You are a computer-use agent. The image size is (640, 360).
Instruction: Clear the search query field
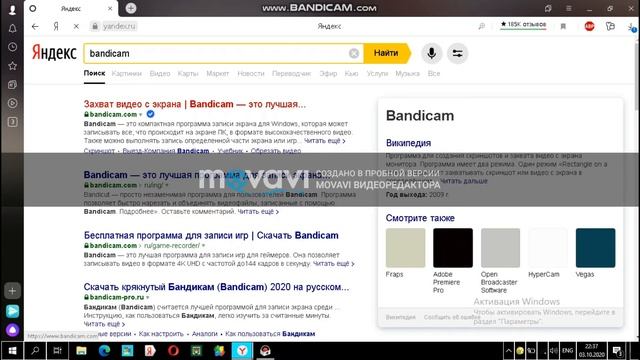coord(354,53)
